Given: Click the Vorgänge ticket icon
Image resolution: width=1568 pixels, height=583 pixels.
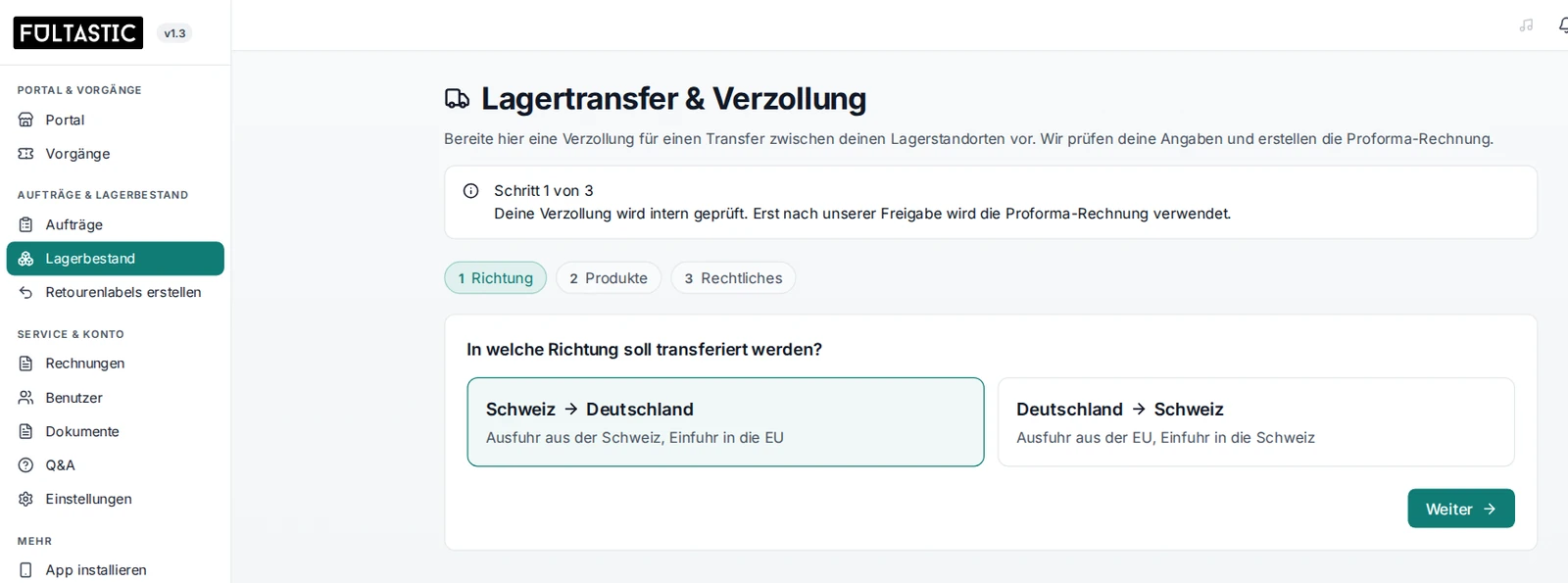Looking at the screenshot, I should 26,154.
